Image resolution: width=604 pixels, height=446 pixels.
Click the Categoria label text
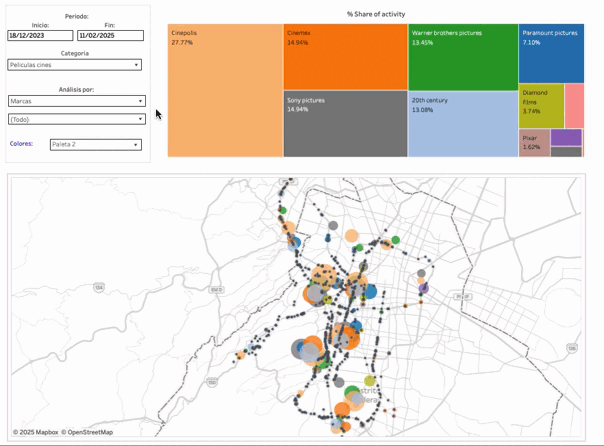click(x=75, y=53)
